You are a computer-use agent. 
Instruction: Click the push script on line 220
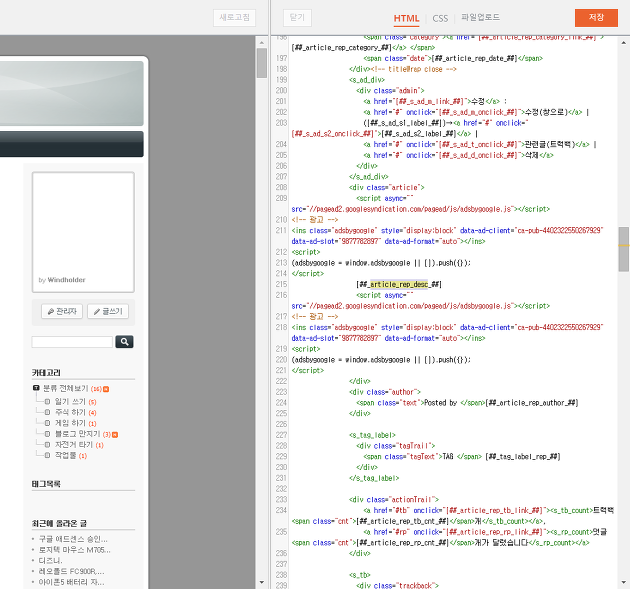click(x=381, y=360)
